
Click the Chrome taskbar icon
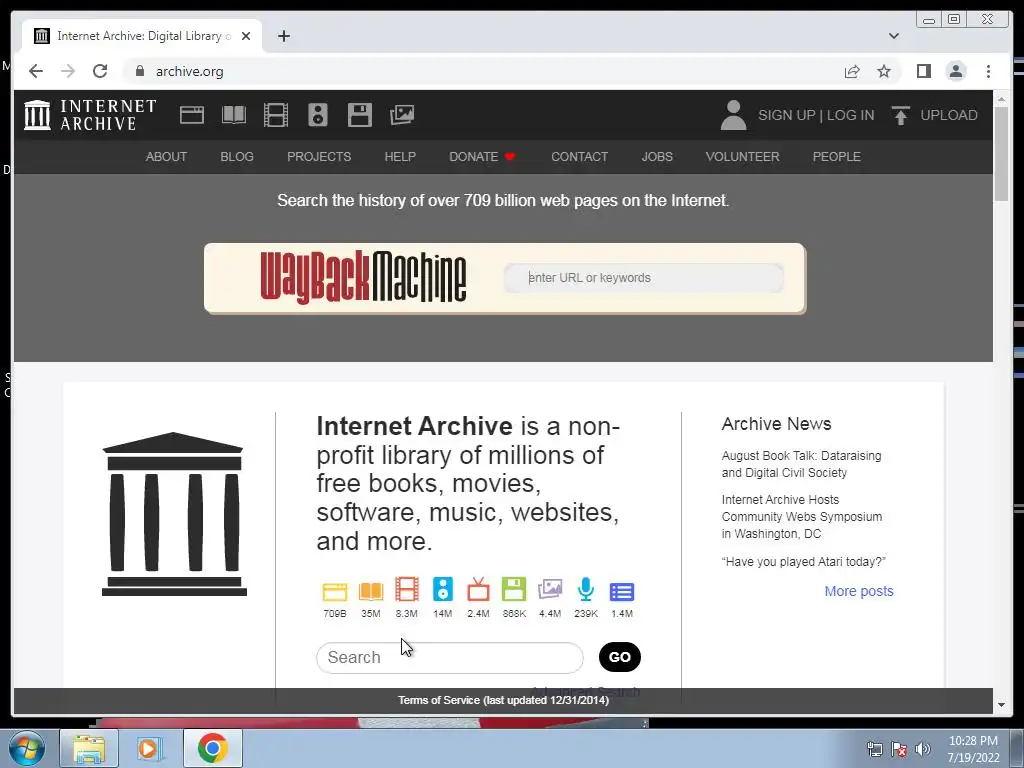click(x=213, y=748)
